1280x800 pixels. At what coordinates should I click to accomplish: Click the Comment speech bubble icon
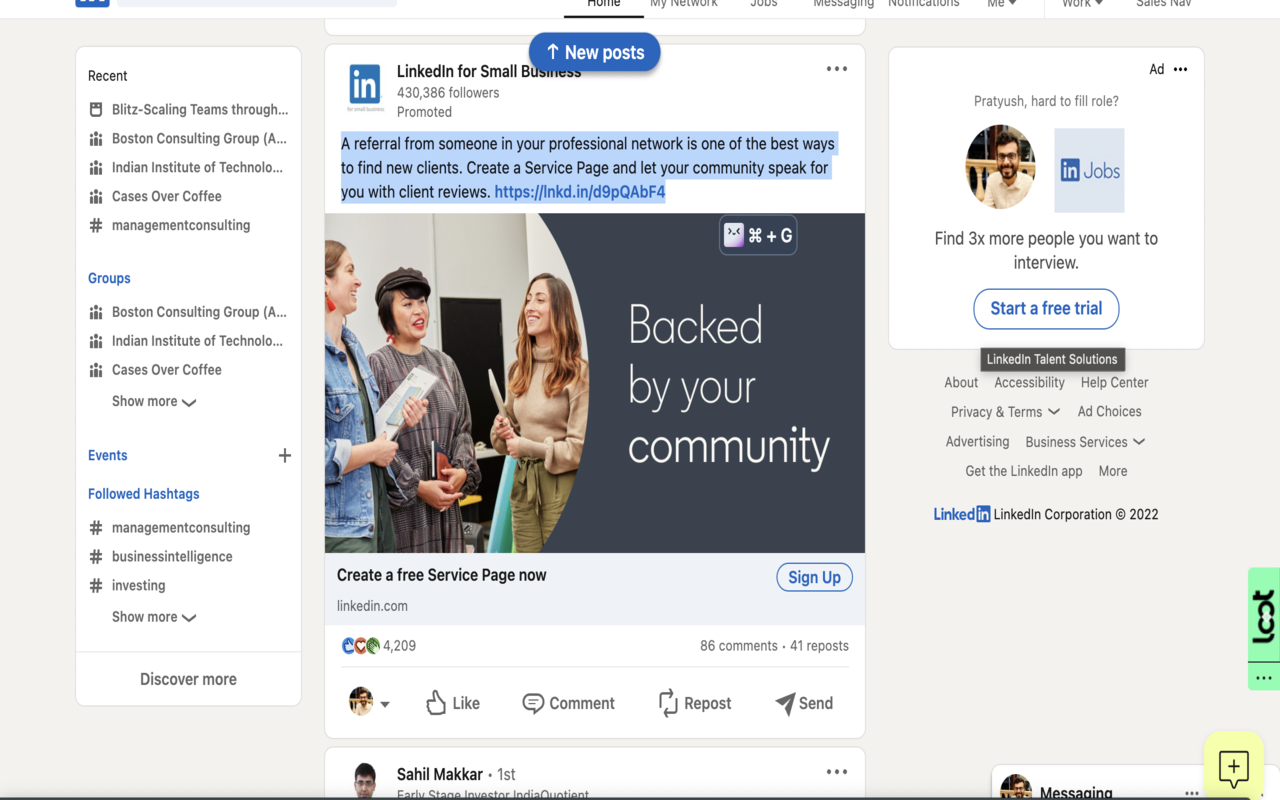pos(533,703)
